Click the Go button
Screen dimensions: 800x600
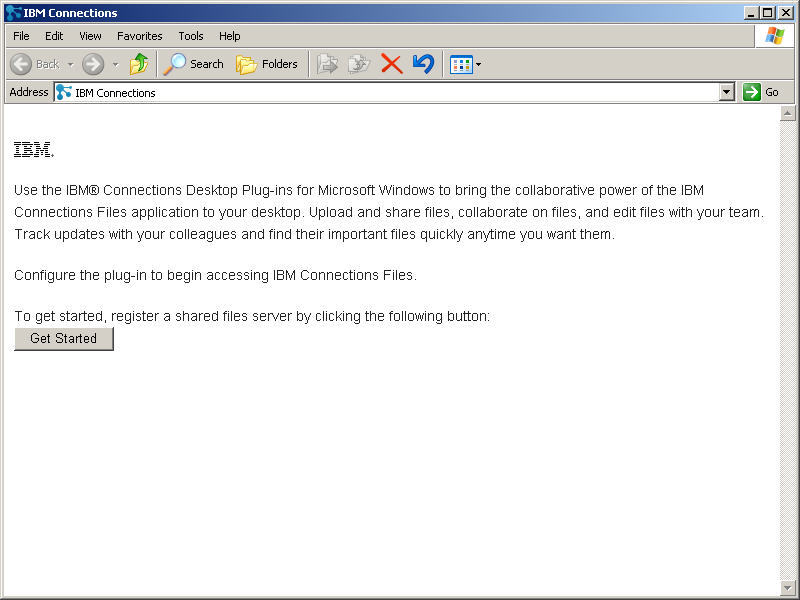point(762,92)
